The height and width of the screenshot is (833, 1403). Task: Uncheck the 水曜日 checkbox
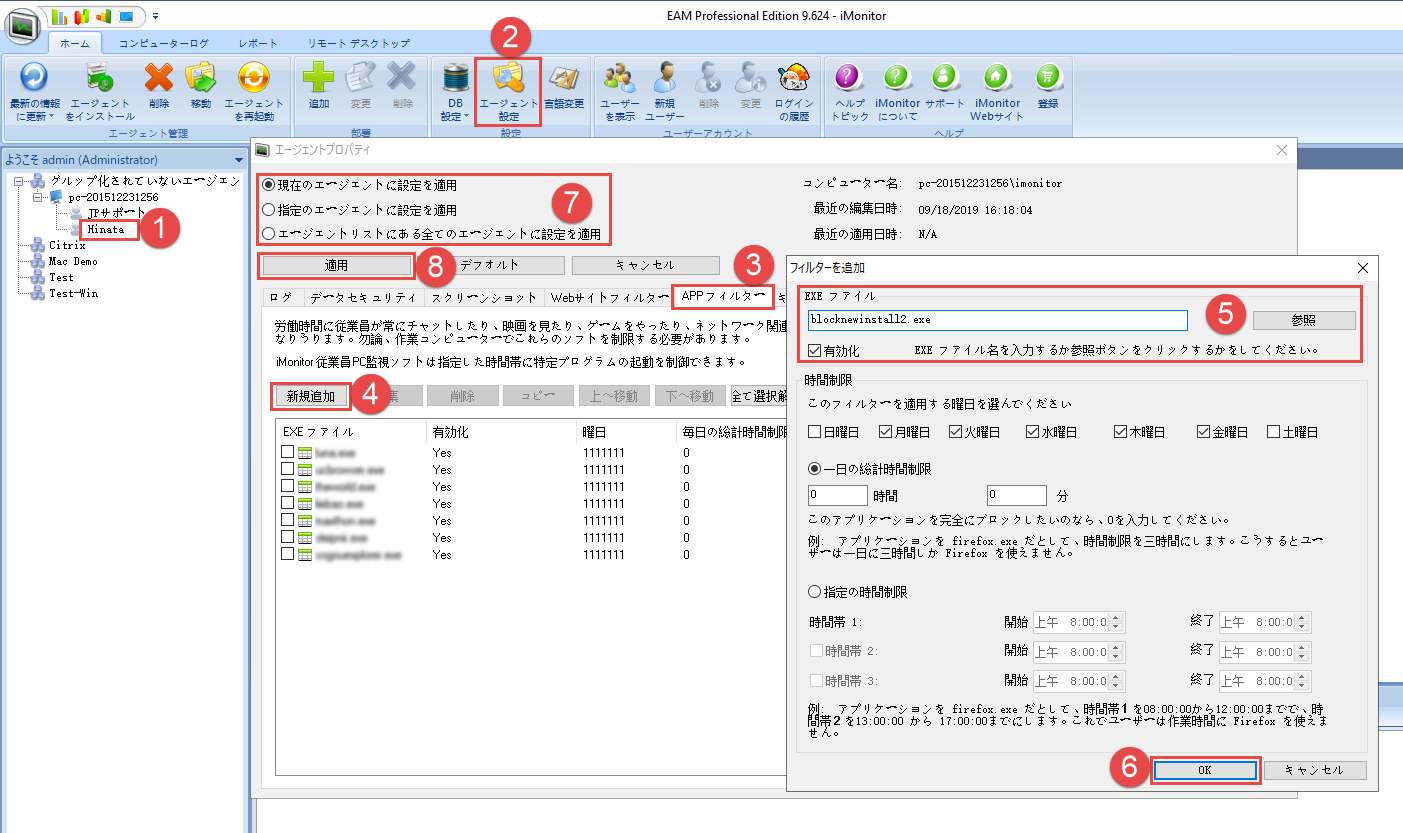click(1032, 432)
